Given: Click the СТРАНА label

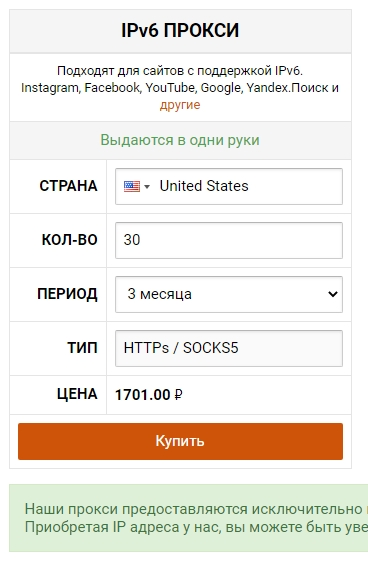Looking at the screenshot, I should point(68,186).
